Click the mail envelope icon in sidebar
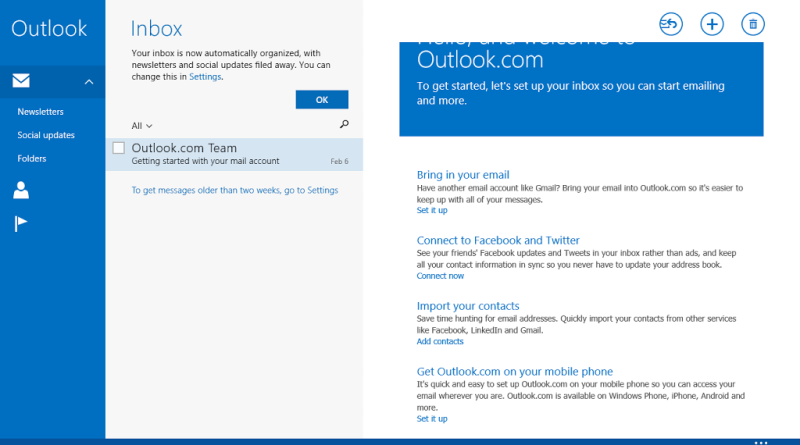This screenshot has height=445, width=800. 21,81
